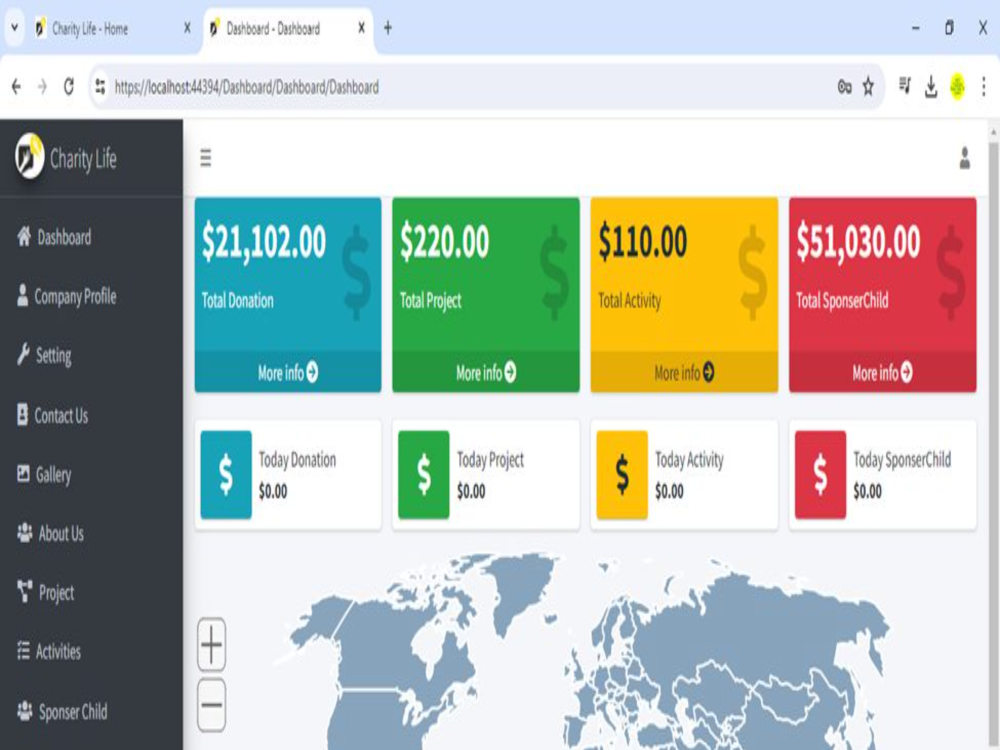
Task: Select the Dashboard - Dashboard tab
Action: pyautogui.click(x=288, y=29)
